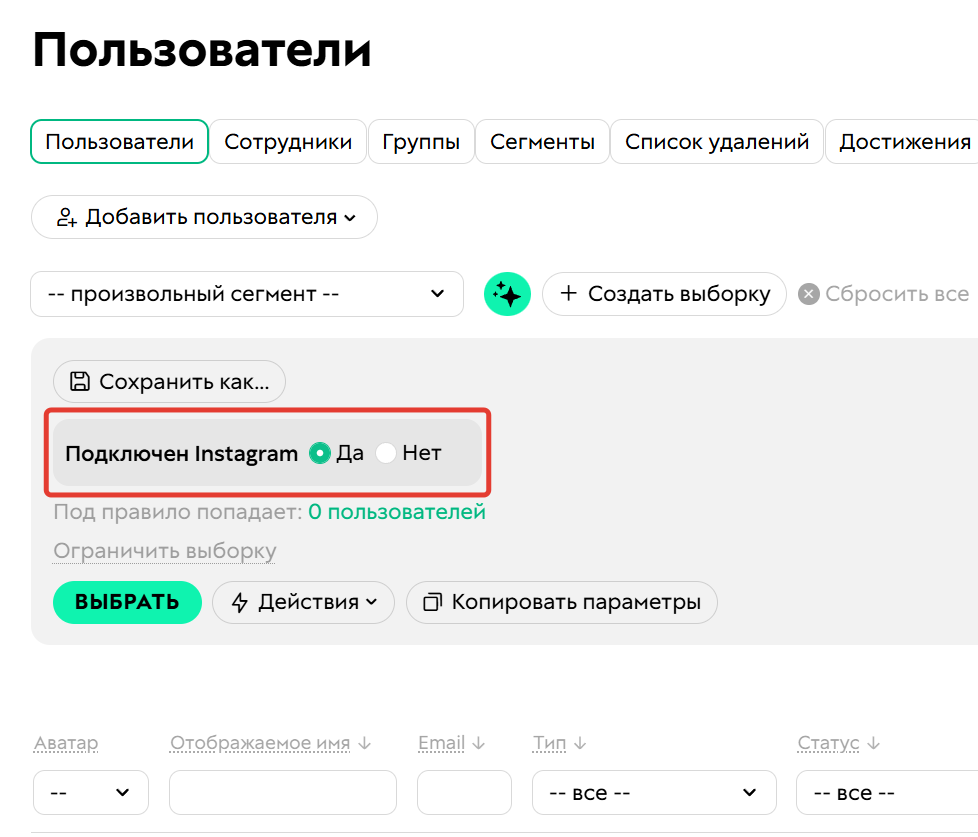The image size is (978, 837).
Task: Click the floppy disk save icon
Action: tap(80, 381)
